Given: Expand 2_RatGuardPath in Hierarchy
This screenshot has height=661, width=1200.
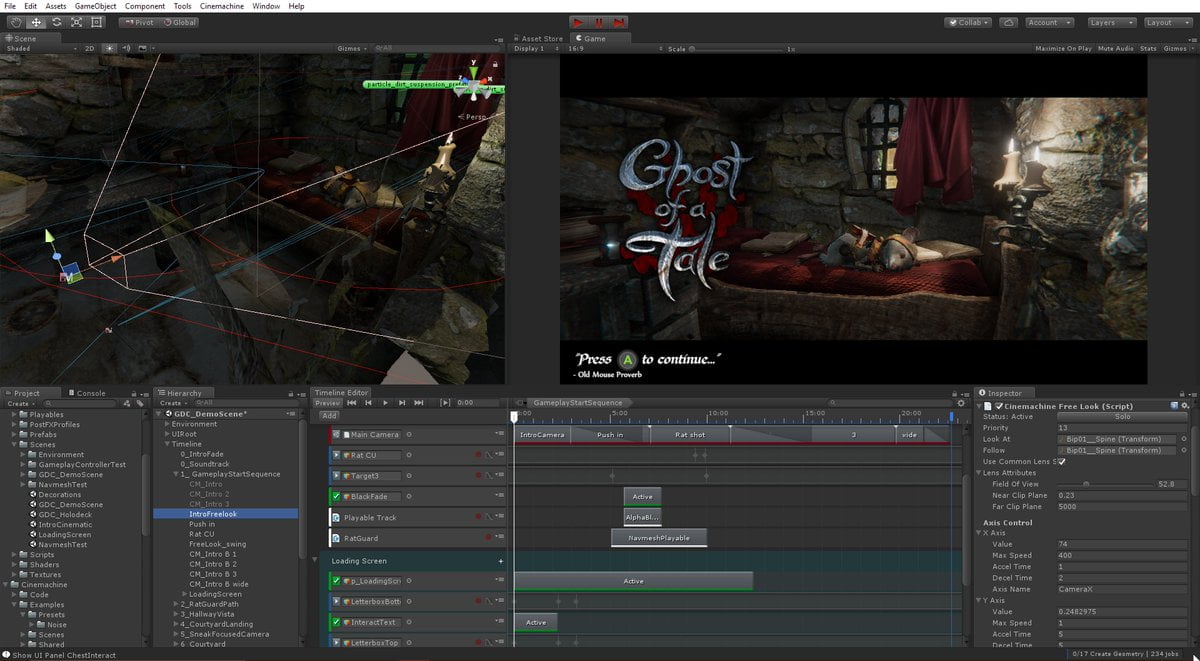Looking at the screenshot, I should point(175,604).
